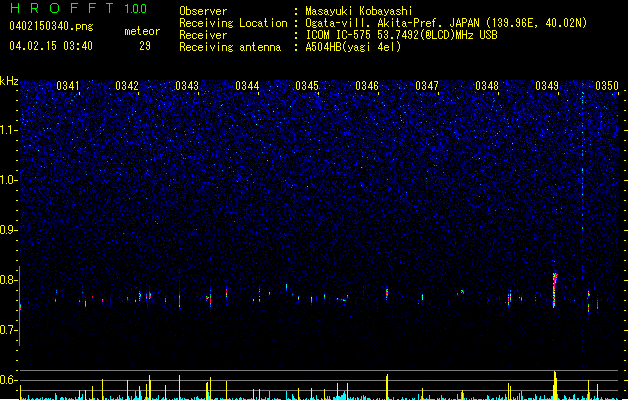The image size is (629, 400).
Task: Select observer name Masayuki Kobayashi
Action: coord(359,11)
